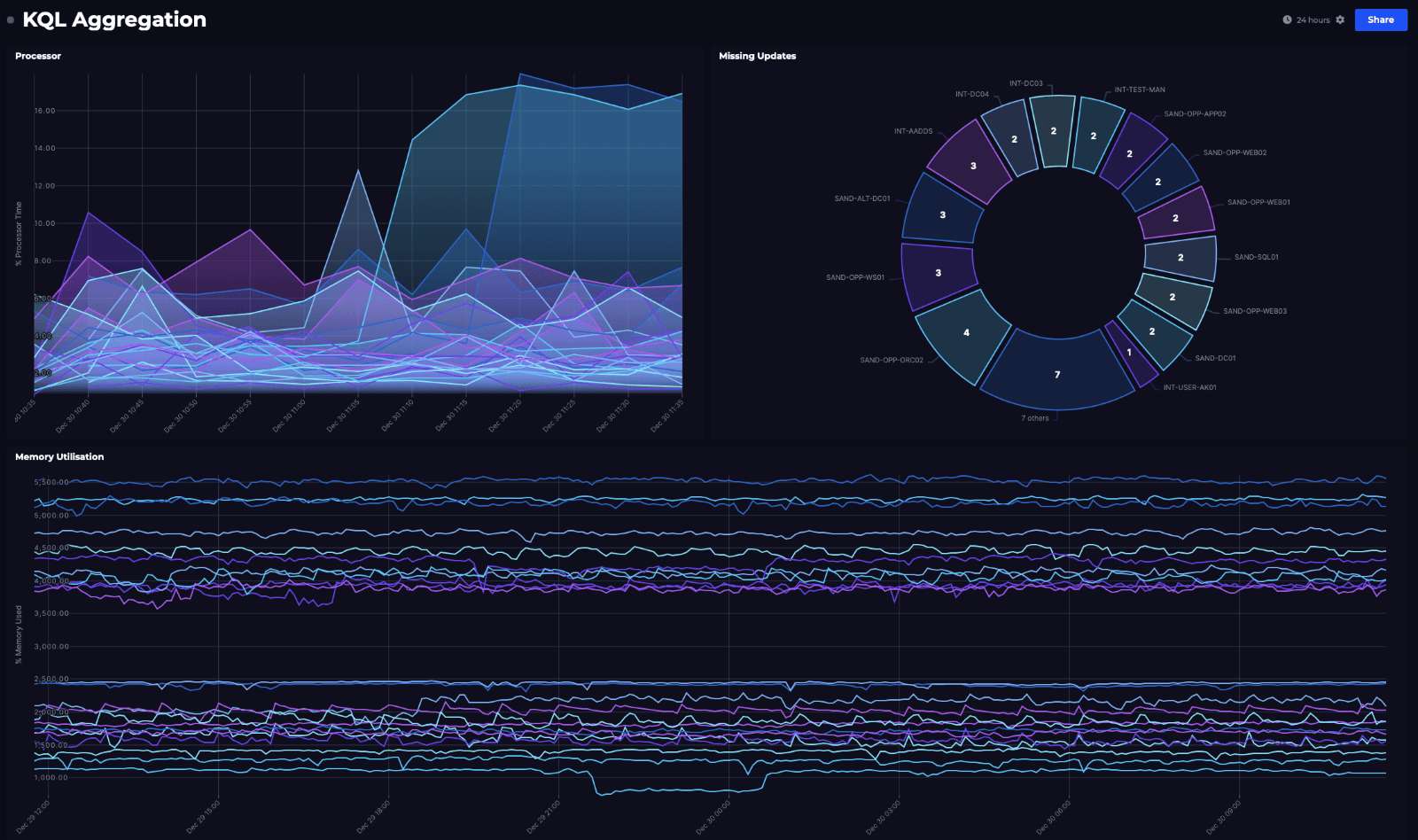Viewport: 1418px width, 840px height.
Task: Click the Memory Utilisation tile title
Action: [59, 456]
